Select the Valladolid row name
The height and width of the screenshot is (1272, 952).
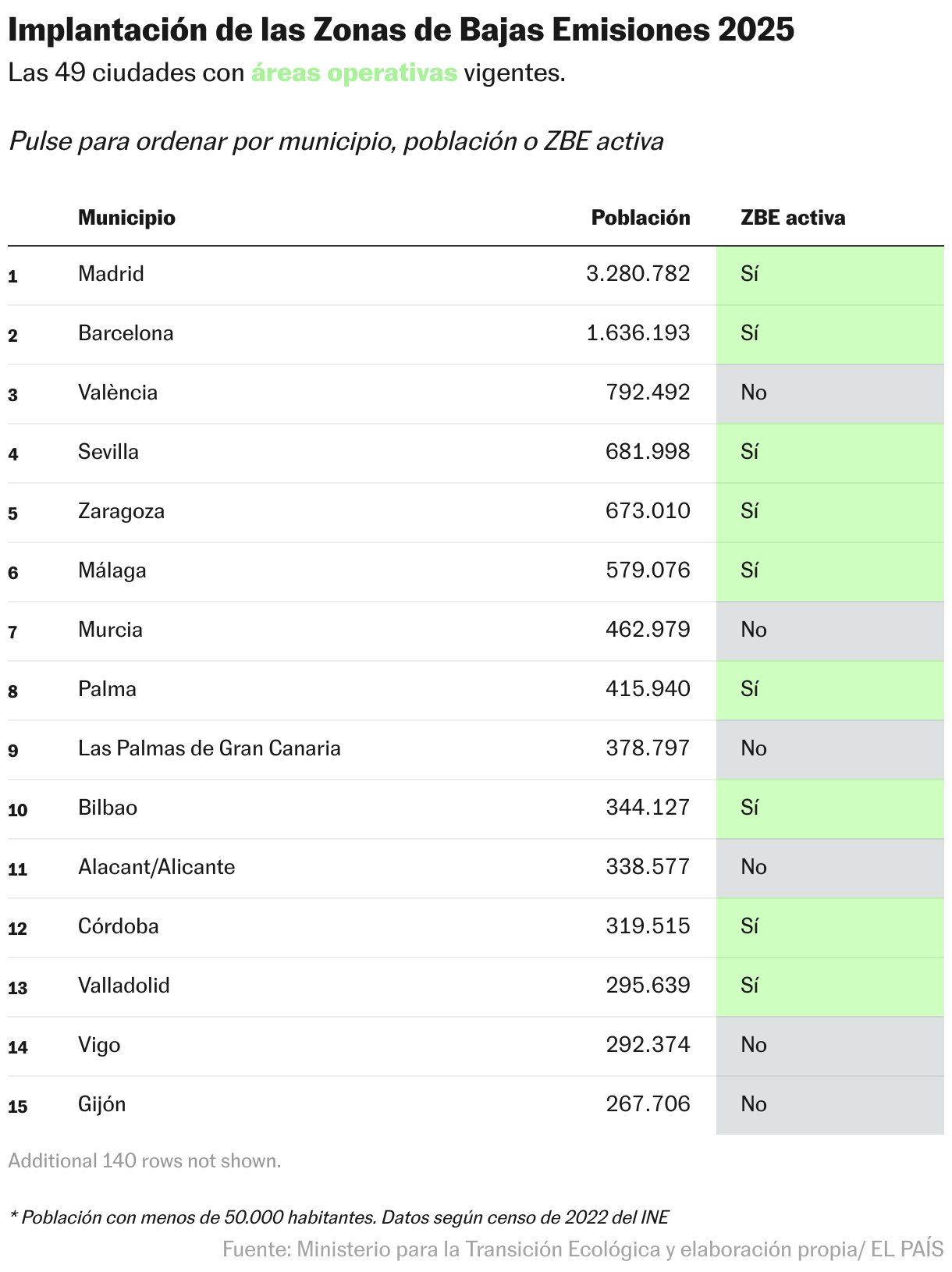tap(124, 986)
